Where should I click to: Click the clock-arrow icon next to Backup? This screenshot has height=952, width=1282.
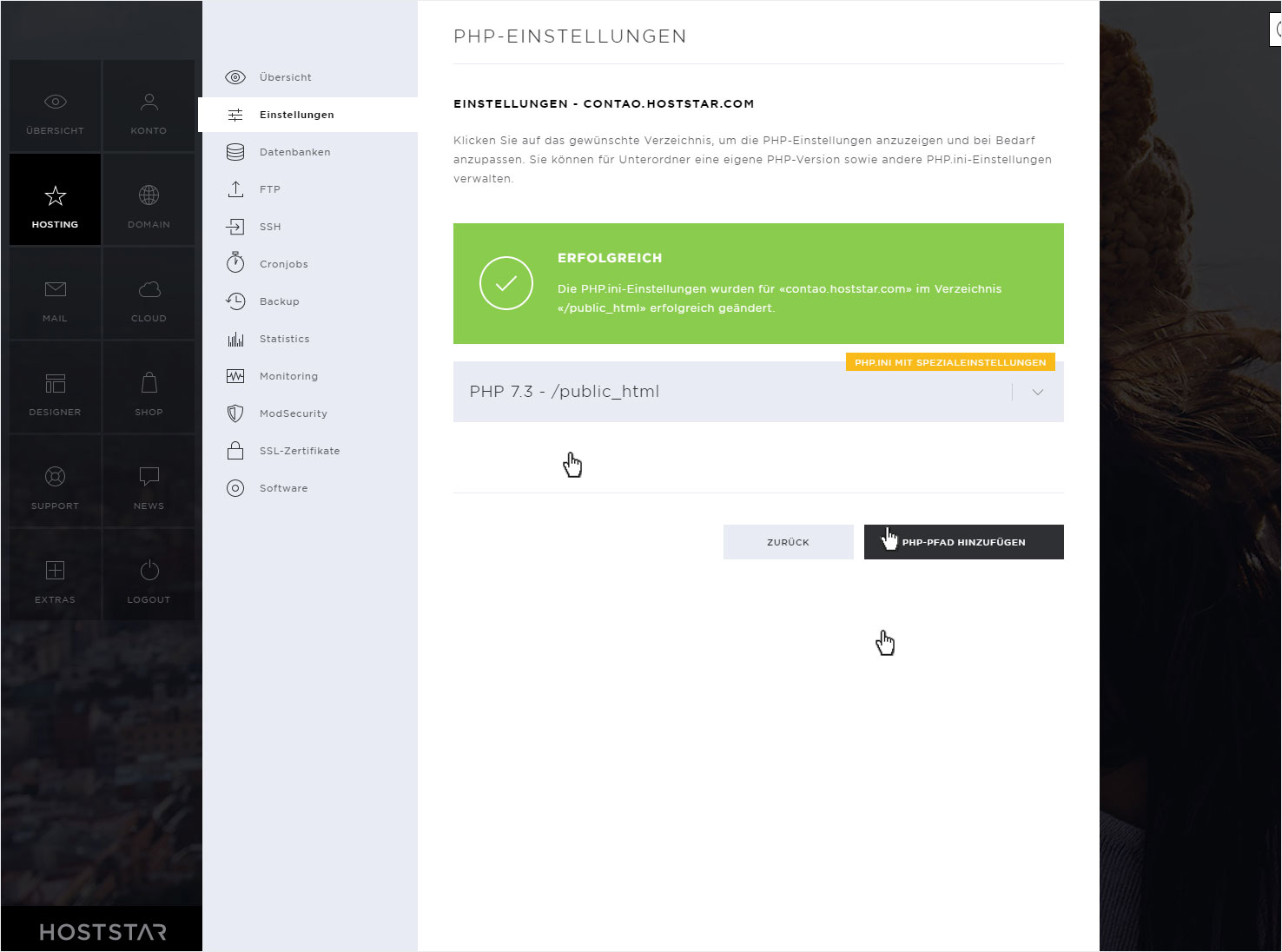pos(235,301)
